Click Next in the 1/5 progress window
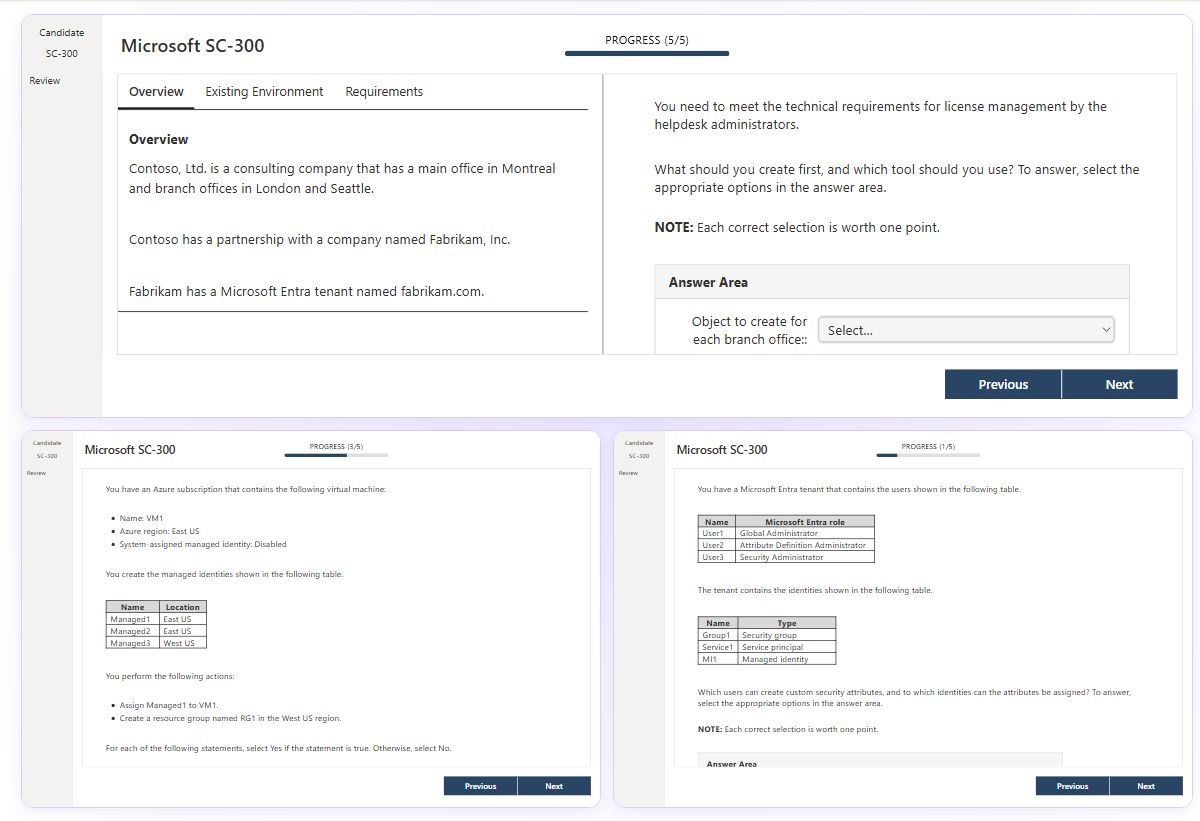This screenshot has width=1200, height=821. point(1146,786)
